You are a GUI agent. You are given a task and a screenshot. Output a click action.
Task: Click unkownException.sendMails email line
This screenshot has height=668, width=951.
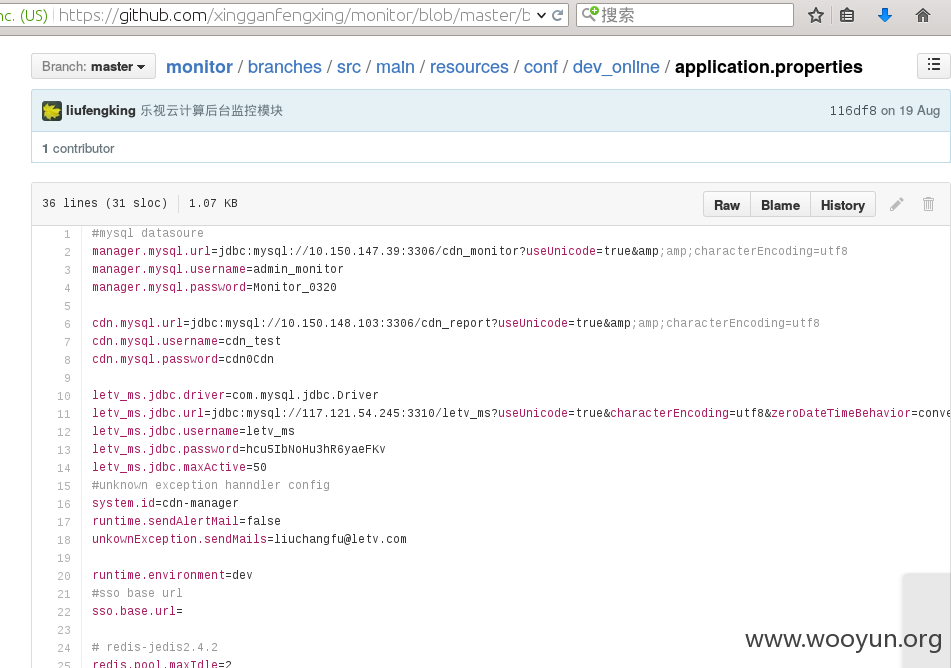249,539
